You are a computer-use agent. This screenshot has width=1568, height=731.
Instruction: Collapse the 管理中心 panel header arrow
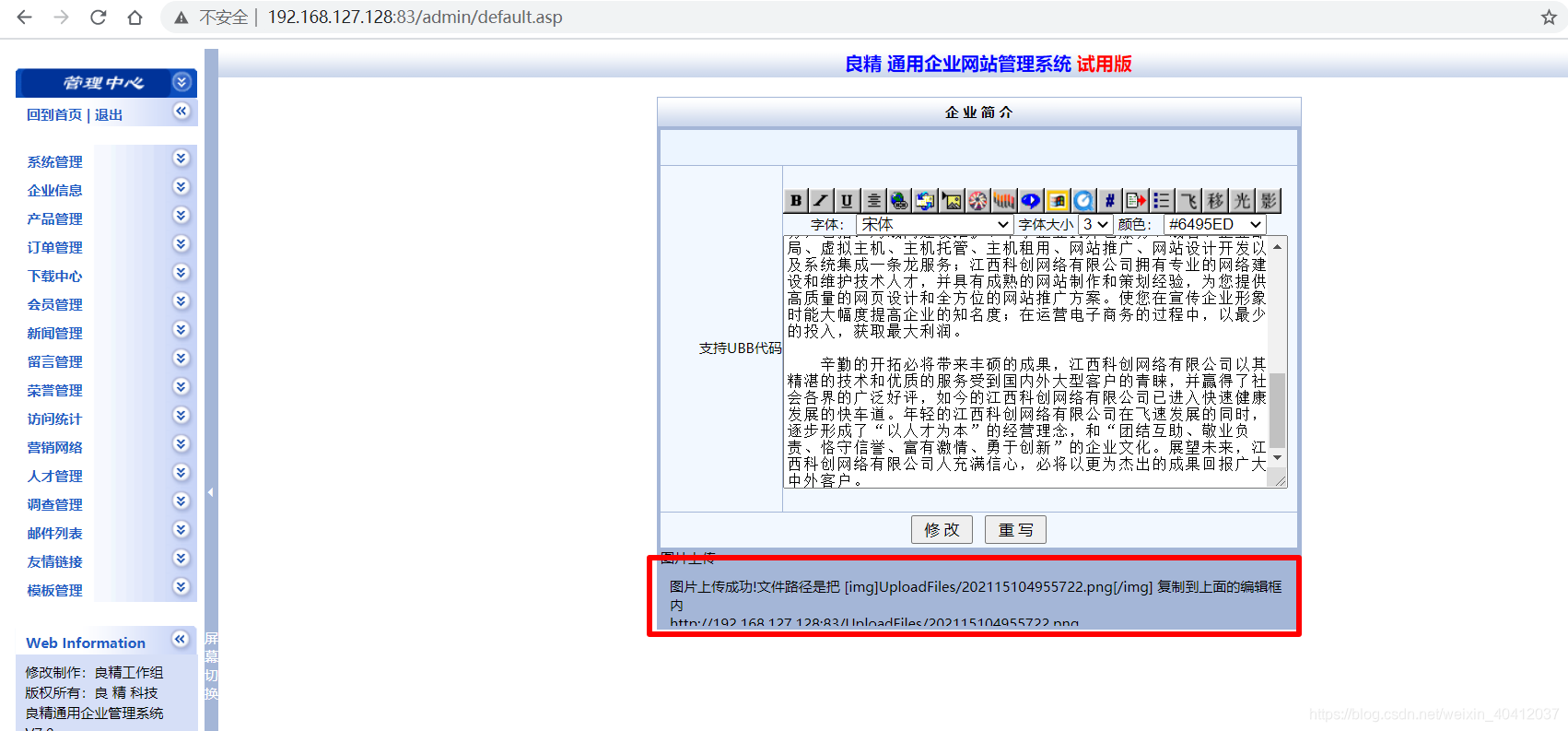coord(181,83)
